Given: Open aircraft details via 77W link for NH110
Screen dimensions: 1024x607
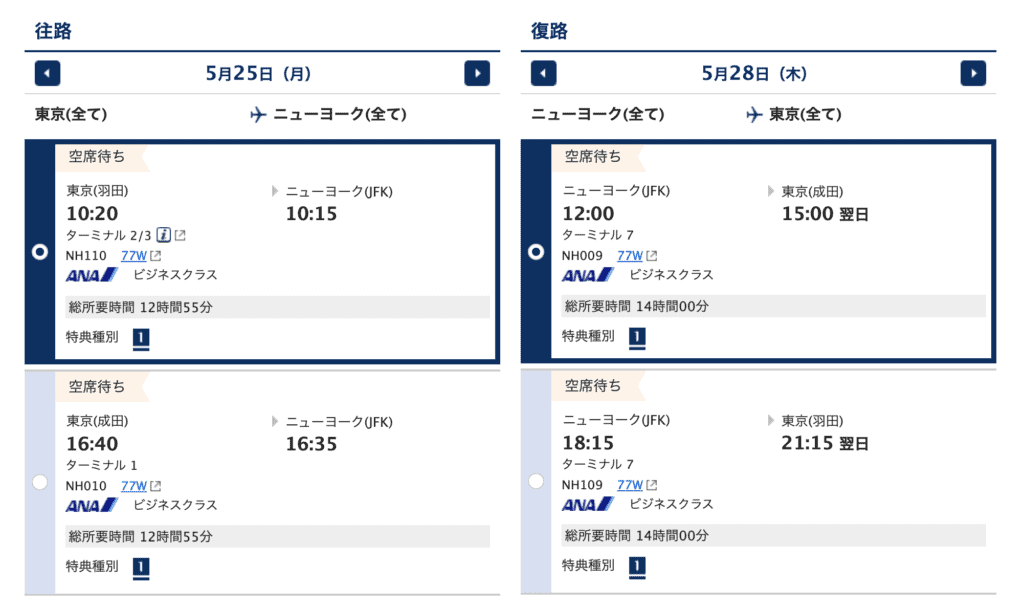Looking at the screenshot, I should 135,255.
